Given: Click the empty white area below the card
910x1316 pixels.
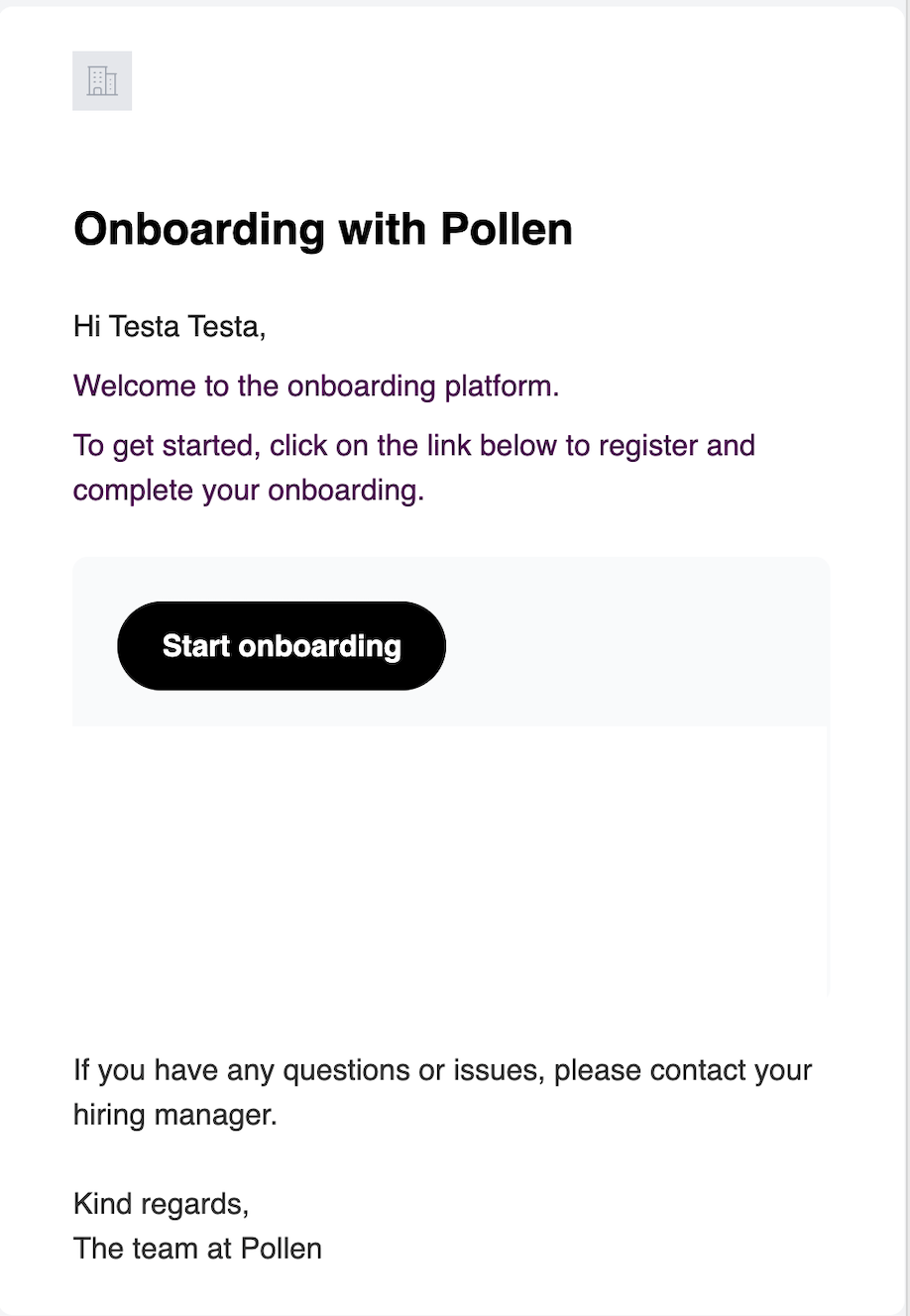Looking at the screenshot, I should 451,862.
